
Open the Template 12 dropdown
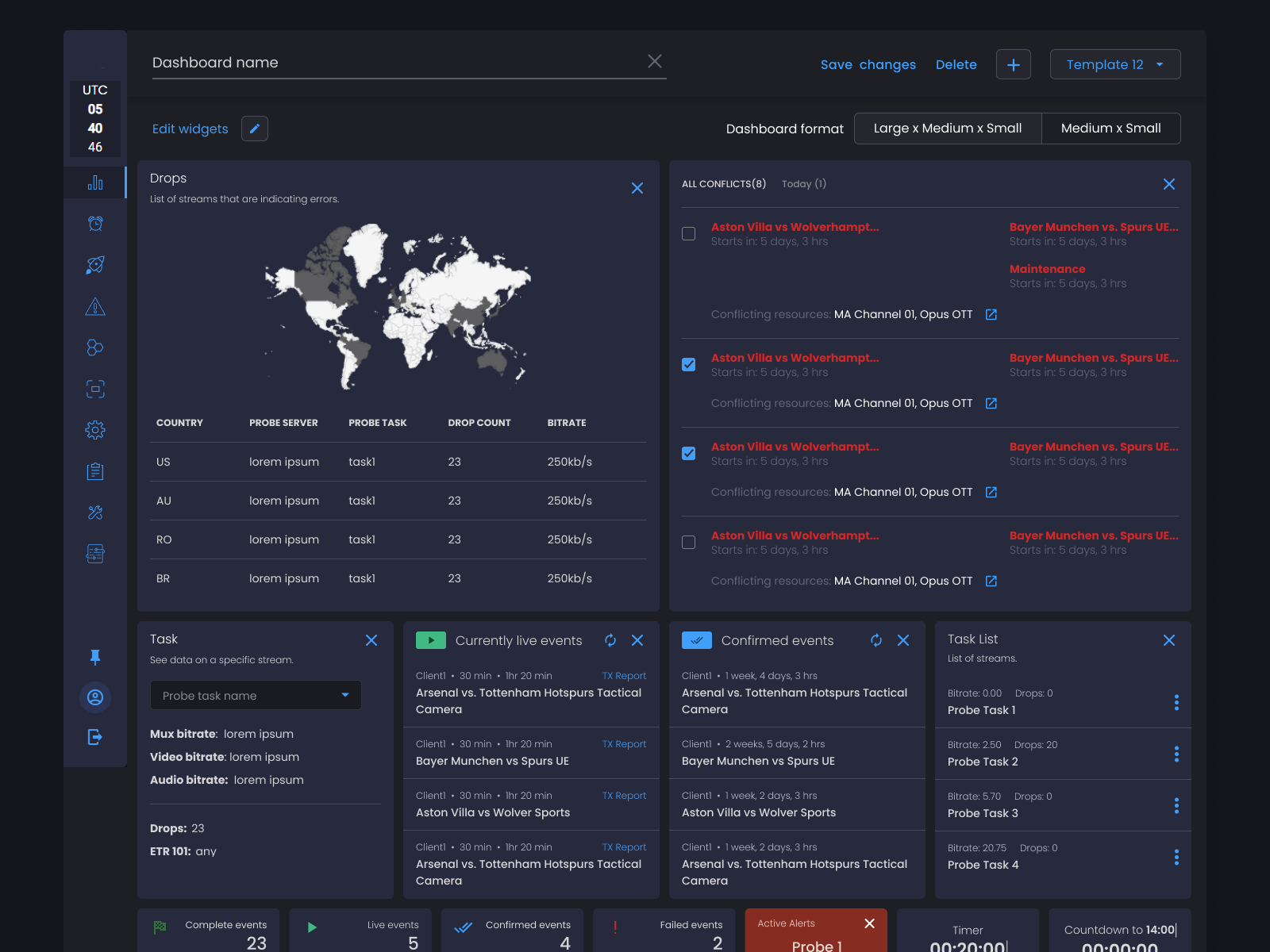point(1114,64)
